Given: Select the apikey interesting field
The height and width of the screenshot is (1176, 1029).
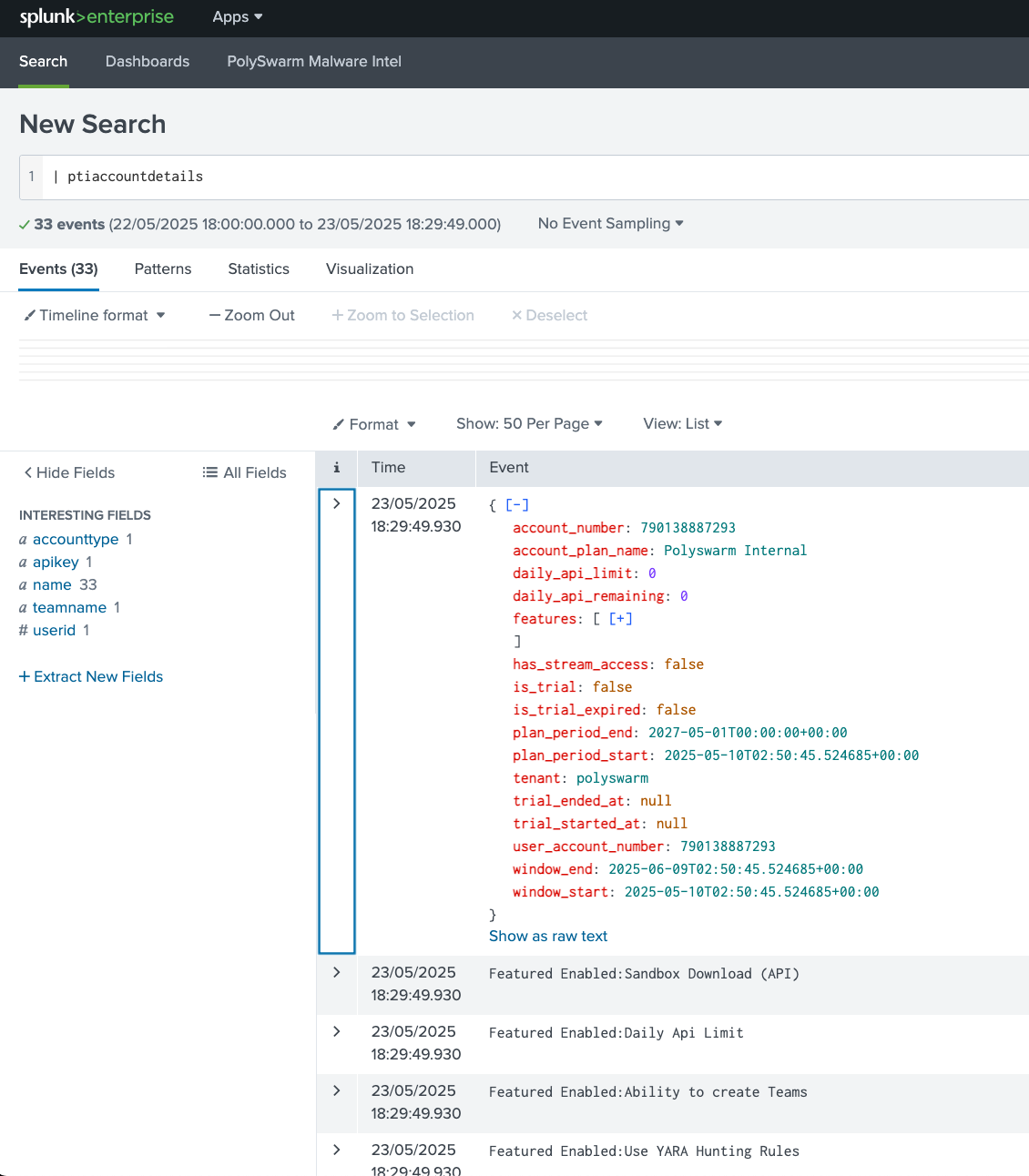Looking at the screenshot, I should point(56,562).
